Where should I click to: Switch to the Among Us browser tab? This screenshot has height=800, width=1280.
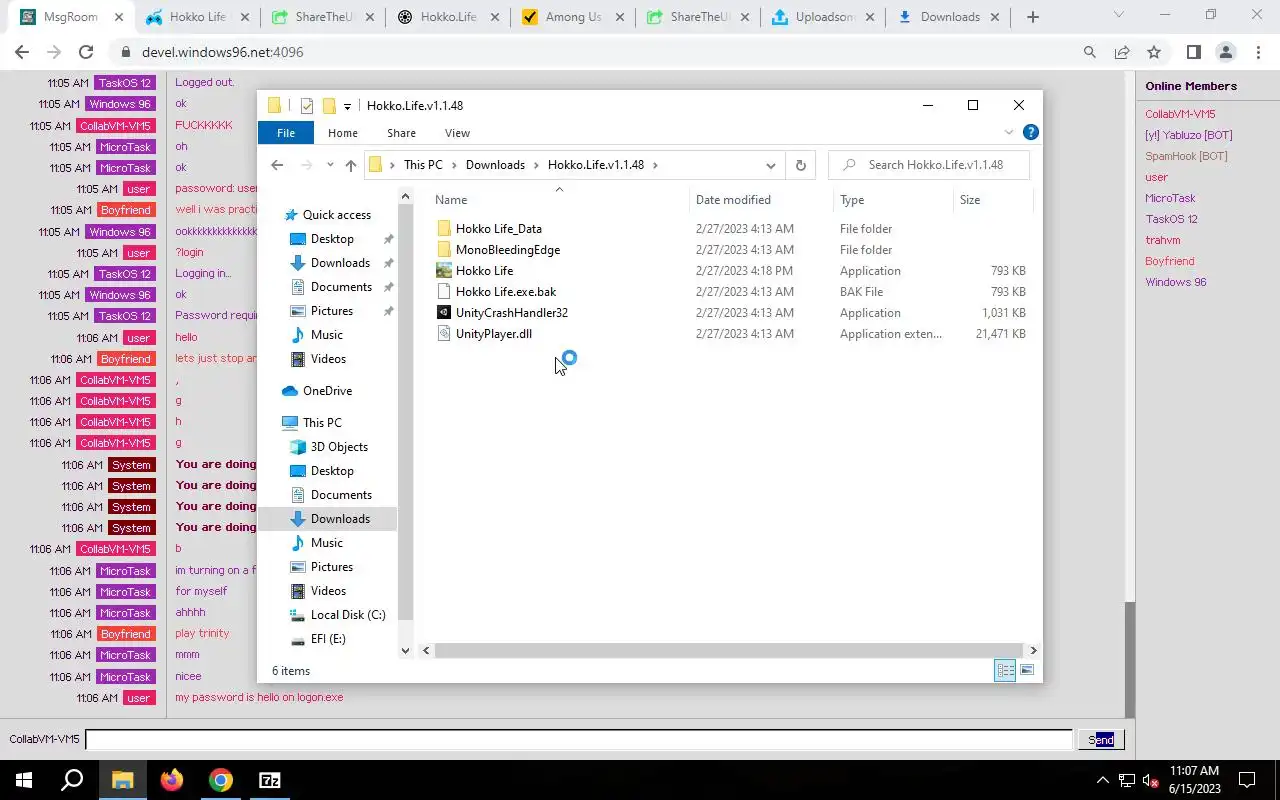pyautogui.click(x=573, y=17)
